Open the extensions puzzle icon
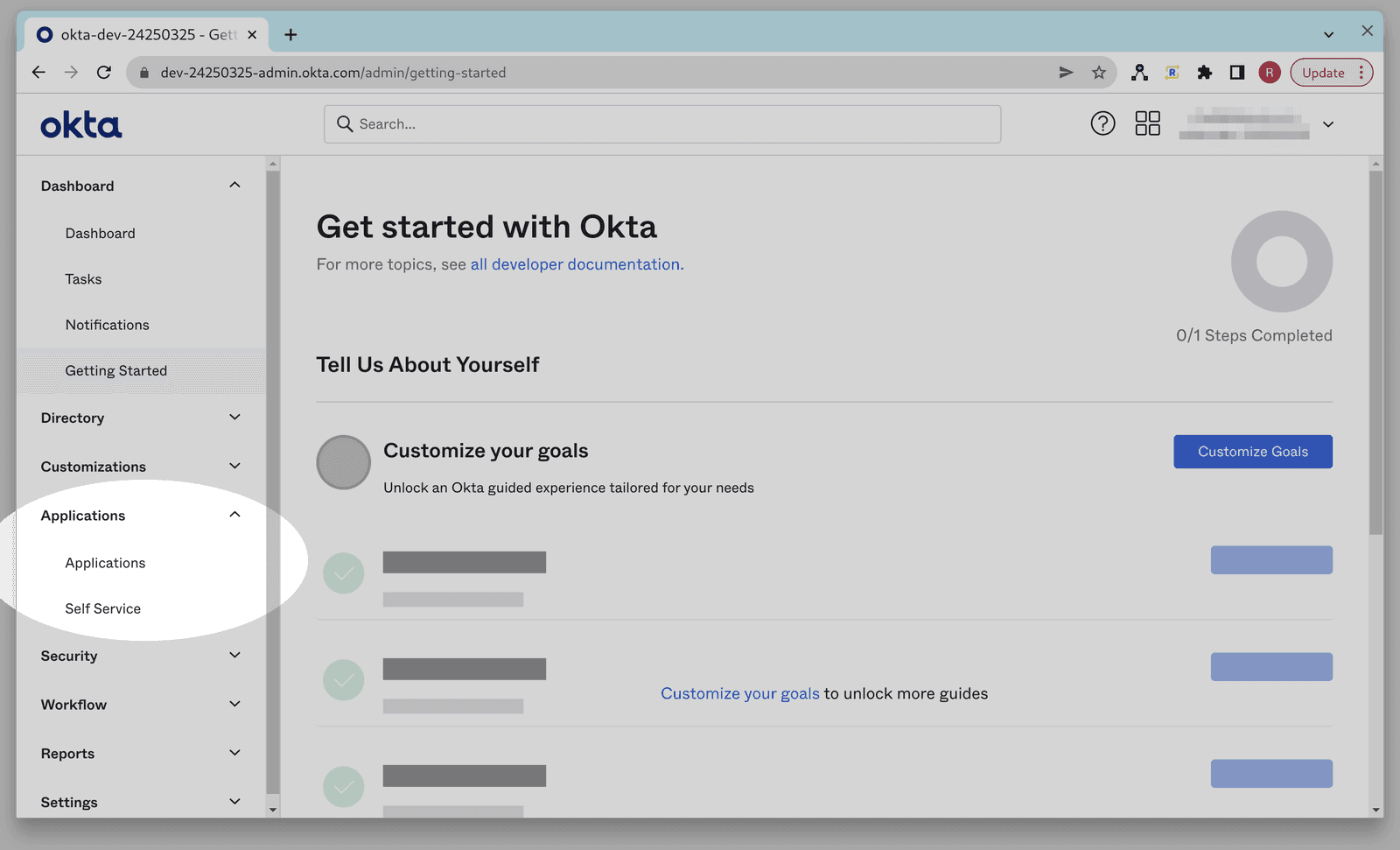The image size is (1400, 850). coord(1205,73)
